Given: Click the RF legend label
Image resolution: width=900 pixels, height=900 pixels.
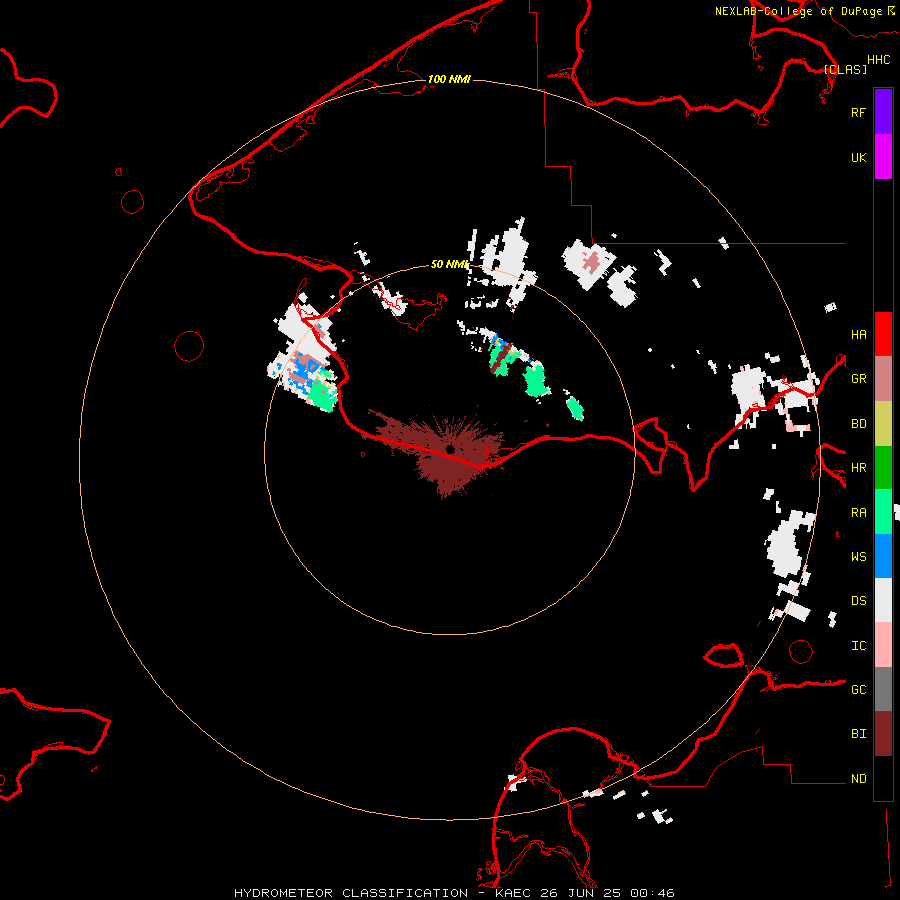Looking at the screenshot, I should tap(858, 112).
